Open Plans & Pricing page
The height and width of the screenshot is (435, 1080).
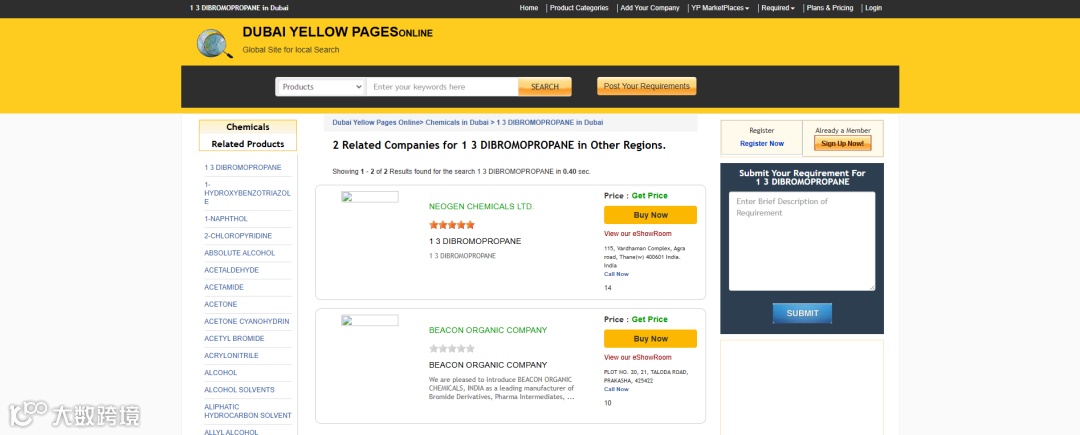click(x=829, y=8)
